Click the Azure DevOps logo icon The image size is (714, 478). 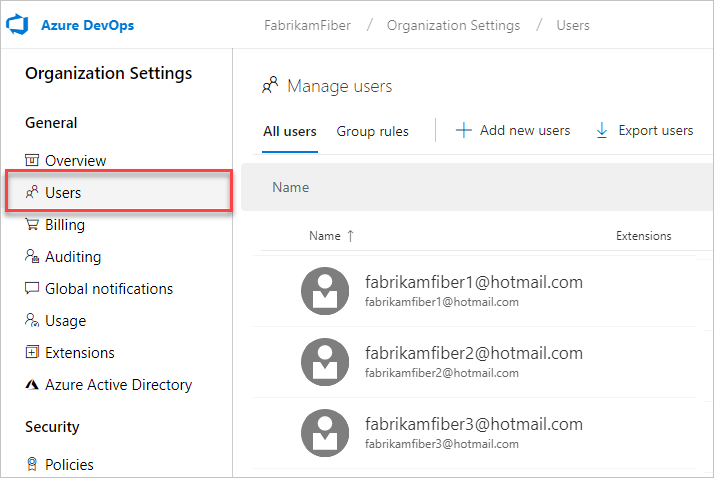coord(17,25)
